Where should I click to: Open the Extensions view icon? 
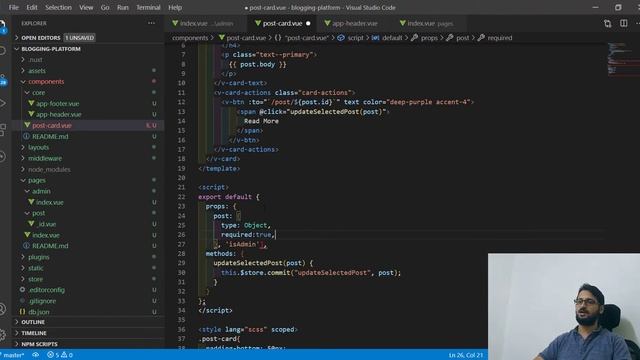pos(2,130)
